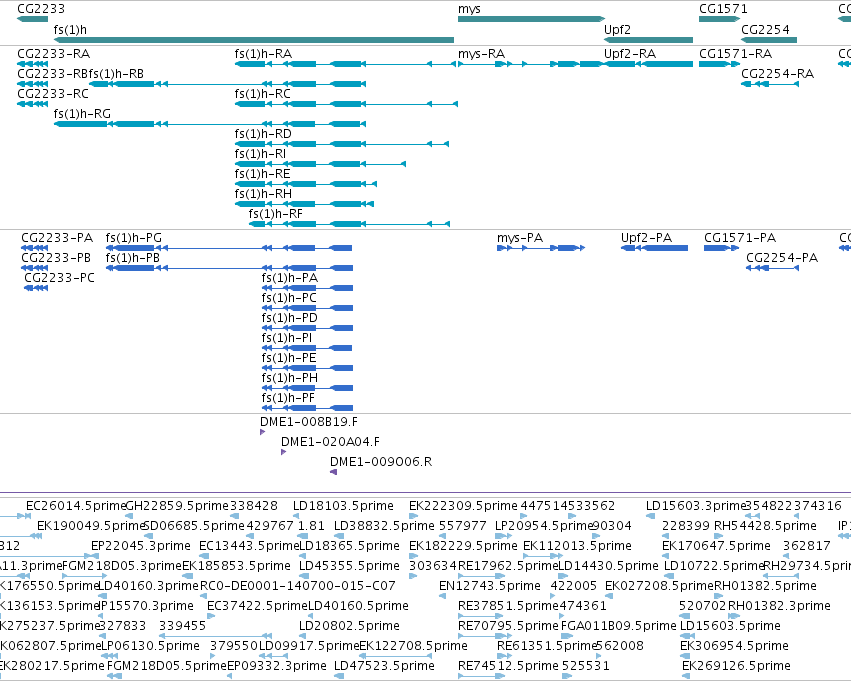
Task: Choose protein label fs(1)h-PG
Action: point(134,238)
